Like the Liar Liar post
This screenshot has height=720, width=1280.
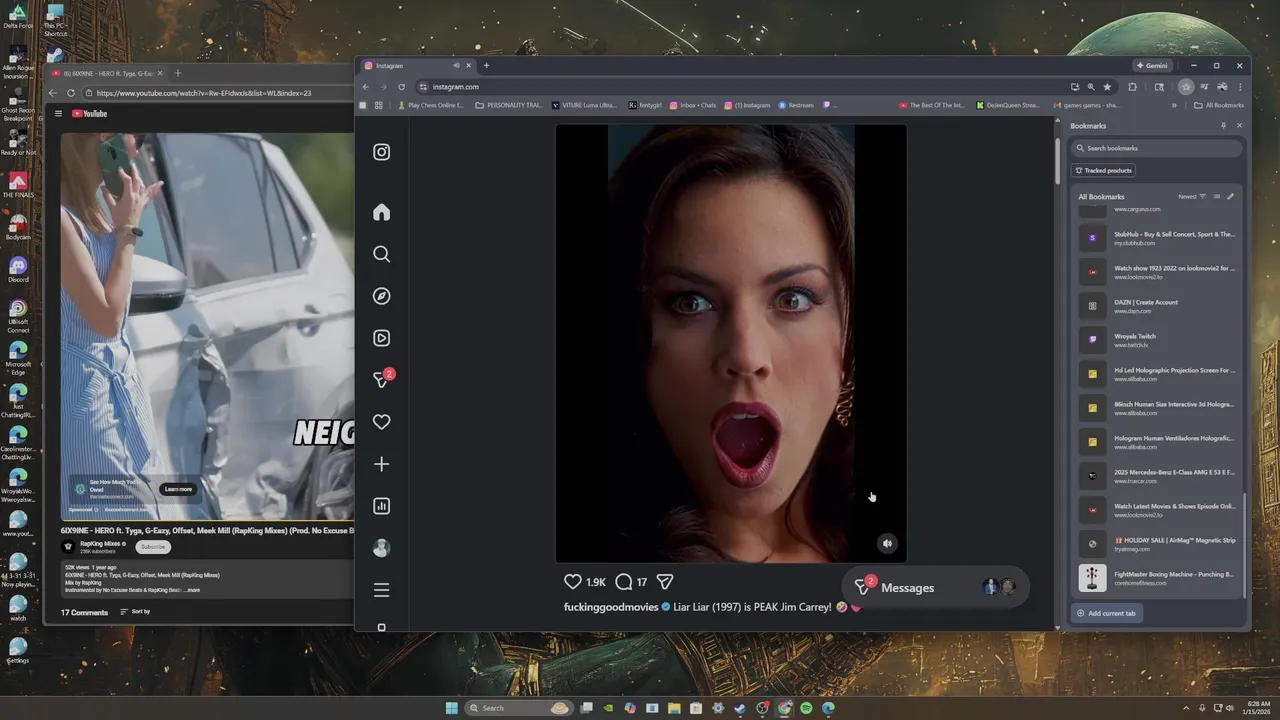[572, 581]
